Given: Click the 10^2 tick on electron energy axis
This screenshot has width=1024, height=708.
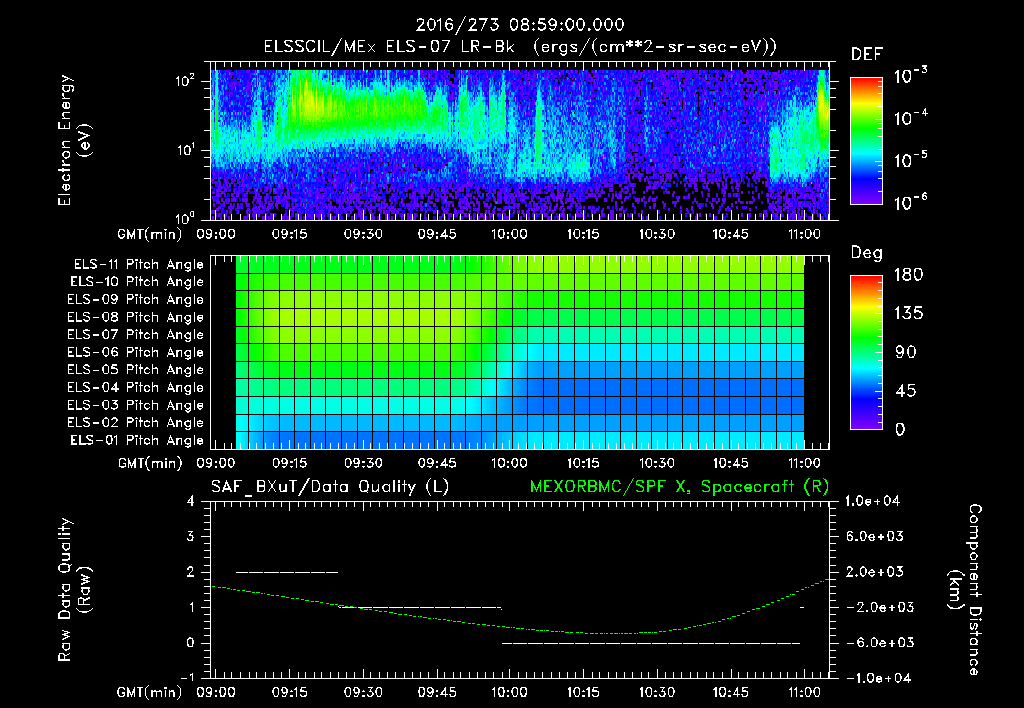Looking at the screenshot, I should click(x=185, y=81).
